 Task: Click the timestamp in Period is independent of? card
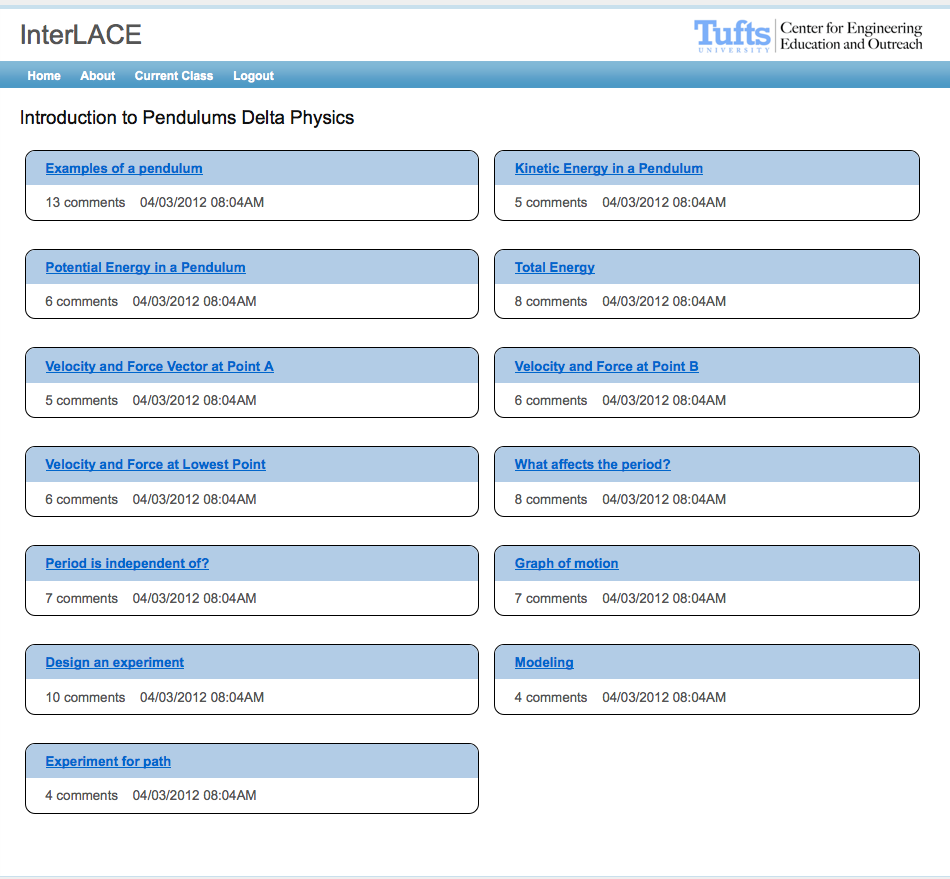coord(194,599)
